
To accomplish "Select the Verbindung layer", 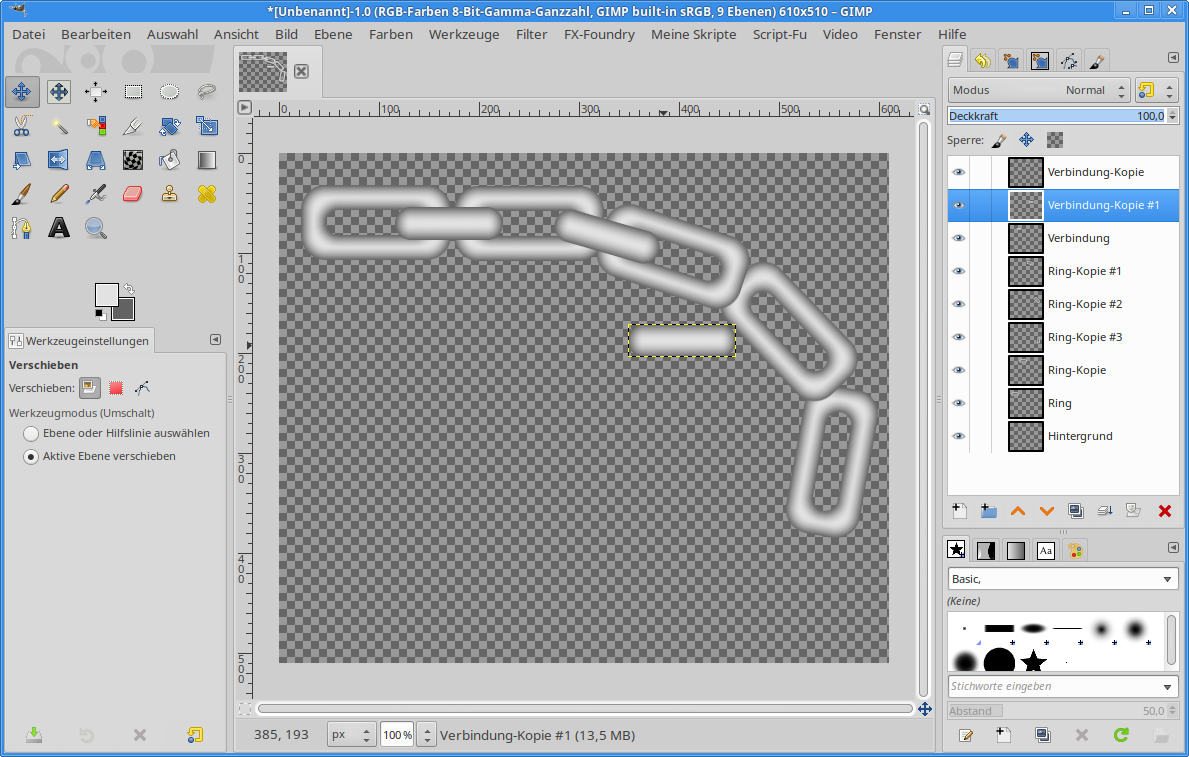I will [x=1078, y=238].
